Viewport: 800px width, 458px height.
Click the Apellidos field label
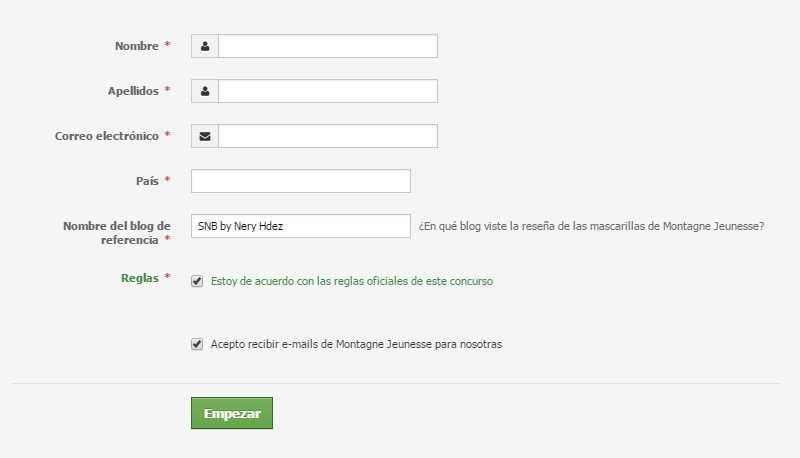click(x=133, y=91)
